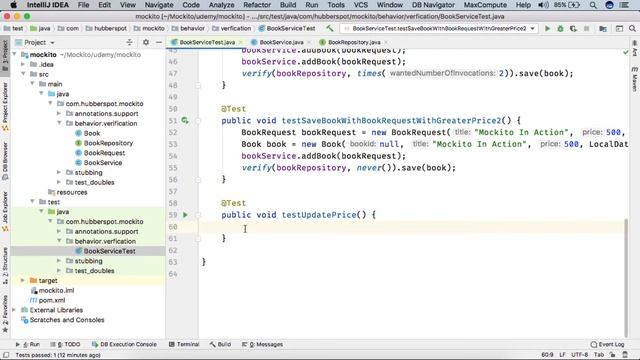Open the bottom Build tool window
Image resolution: width=640 pixels, height=360 pixels.
(x=220, y=344)
